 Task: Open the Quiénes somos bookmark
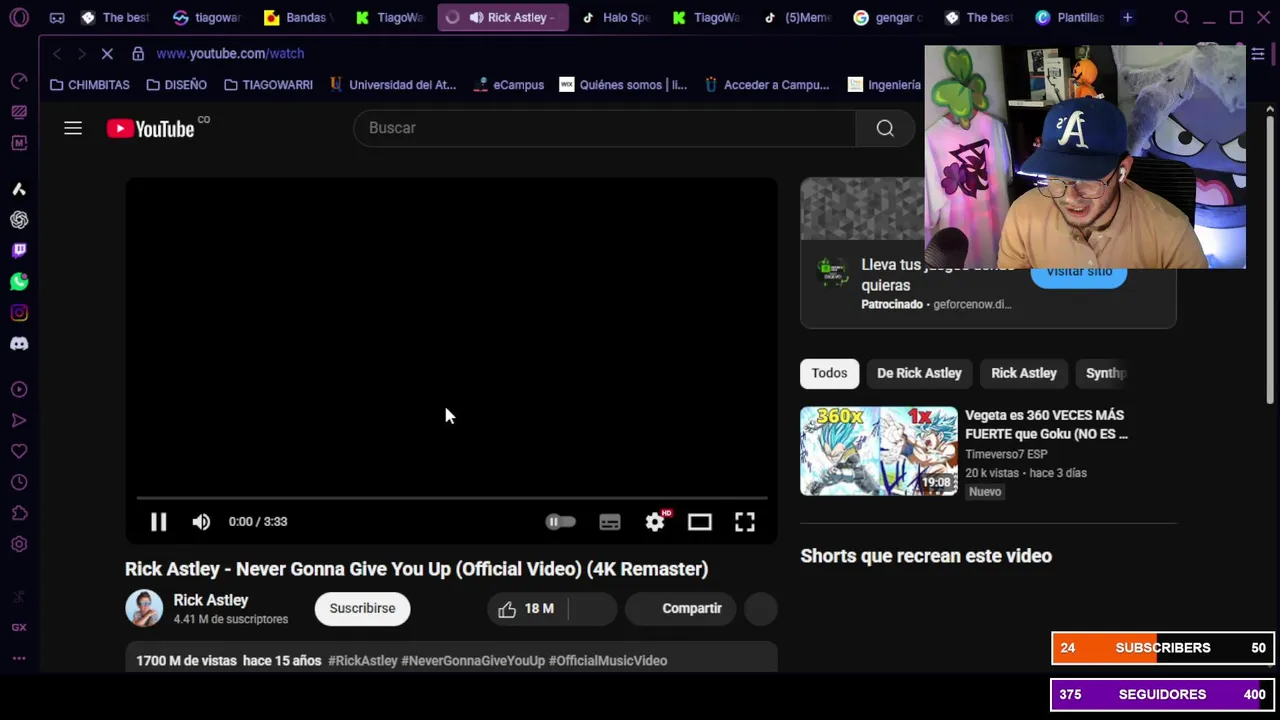click(623, 85)
